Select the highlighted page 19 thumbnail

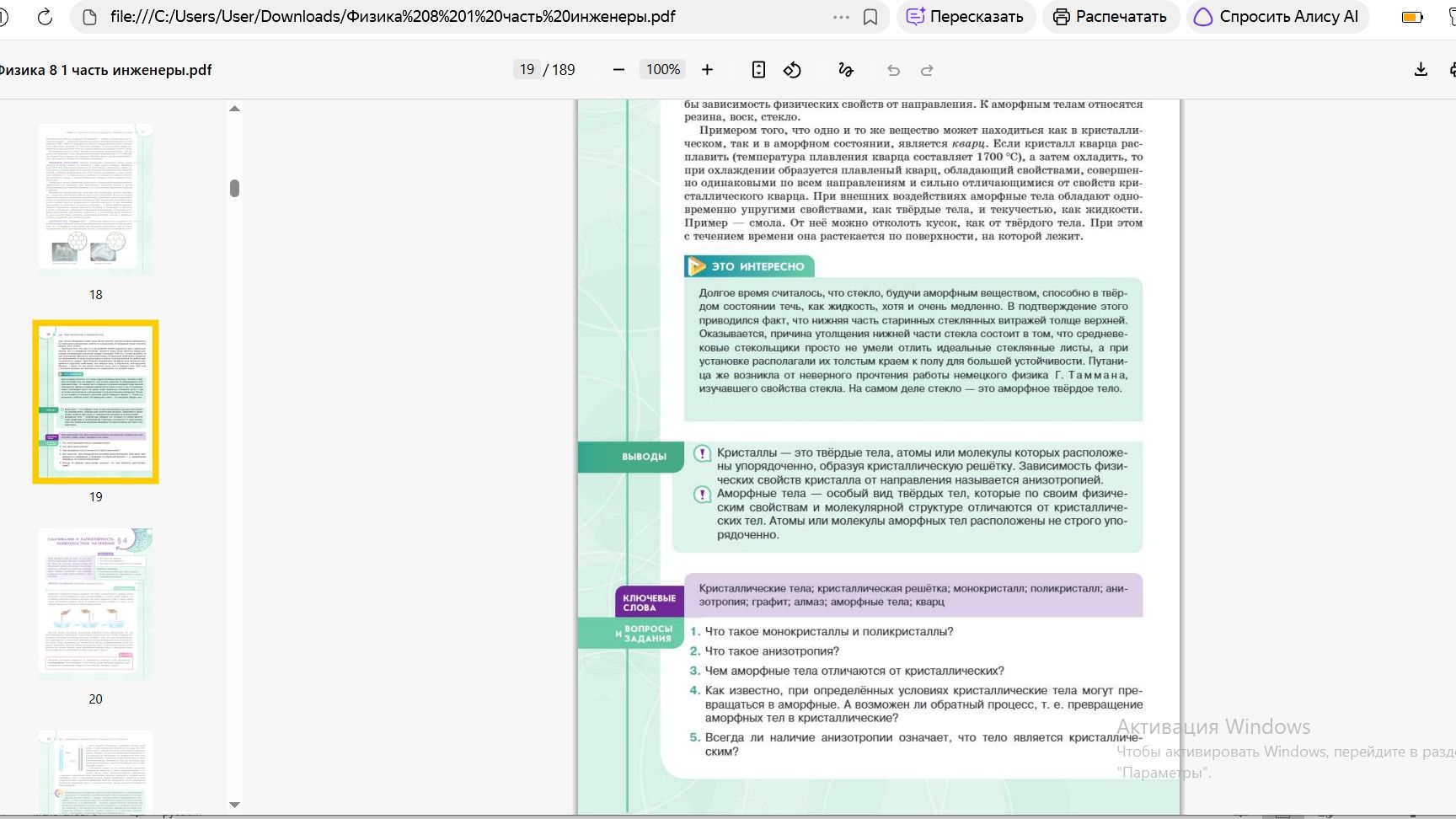[96, 402]
